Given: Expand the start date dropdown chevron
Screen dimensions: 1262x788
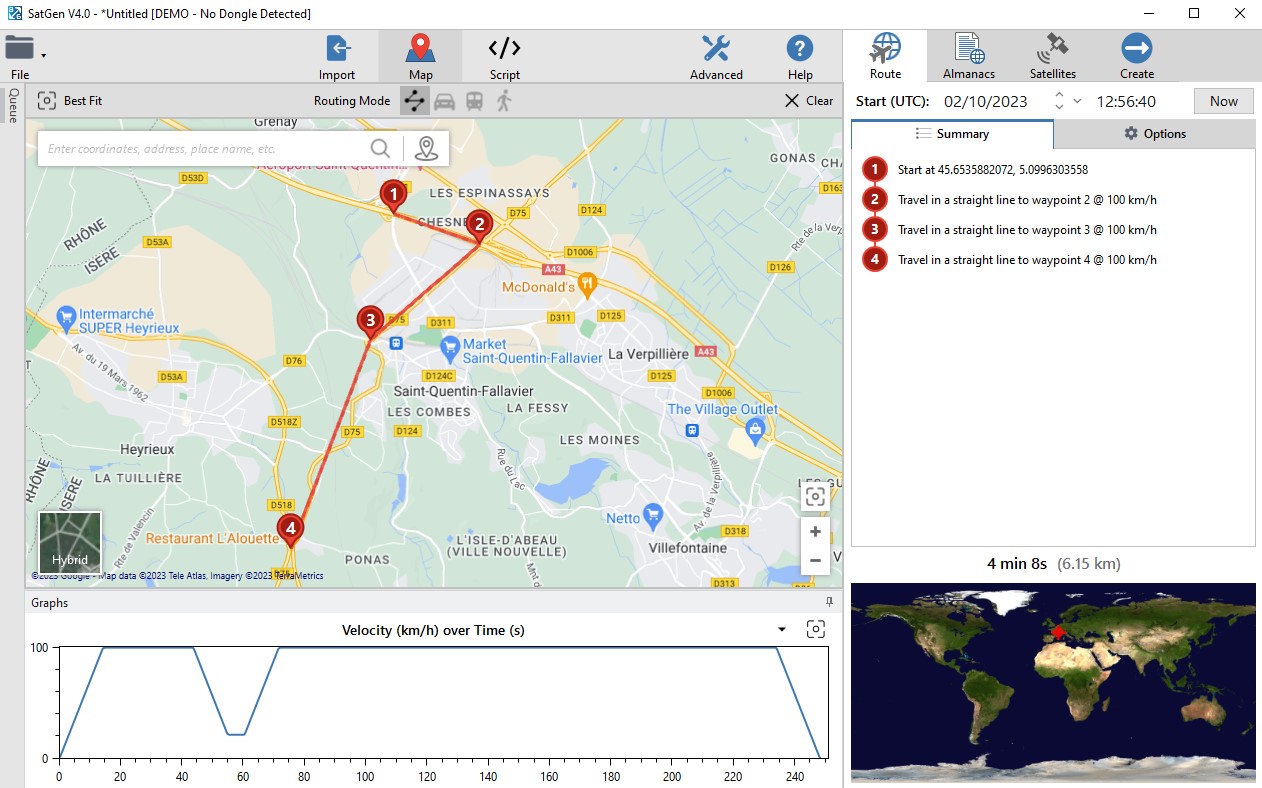Looking at the screenshot, I should [x=1077, y=101].
